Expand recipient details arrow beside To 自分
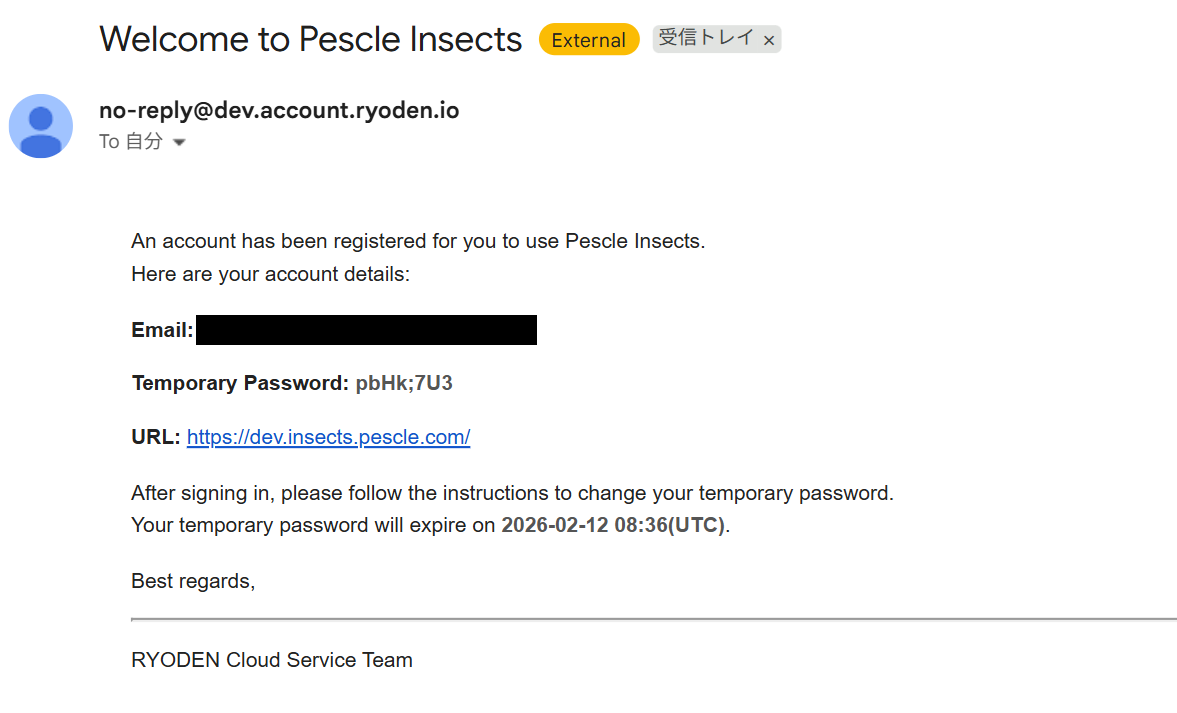1177x713 pixels. point(179,143)
